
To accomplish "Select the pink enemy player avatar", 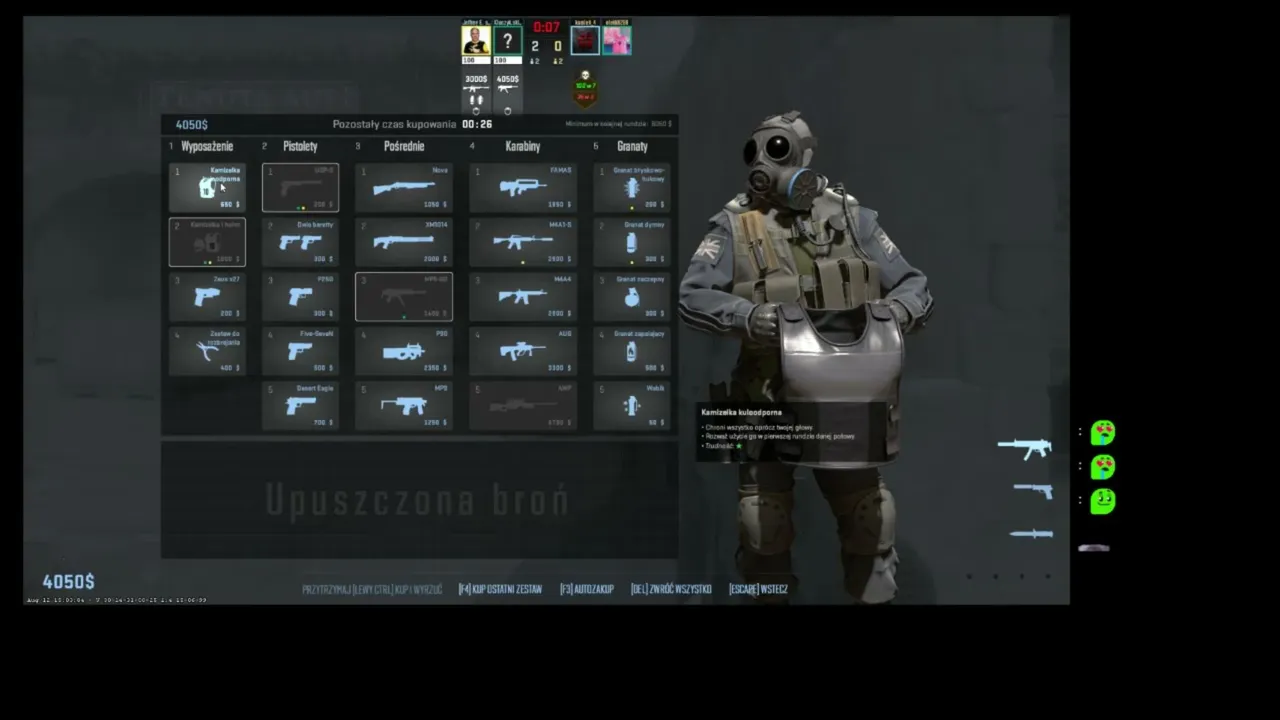I will pyautogui.click(x=617, y=41).
